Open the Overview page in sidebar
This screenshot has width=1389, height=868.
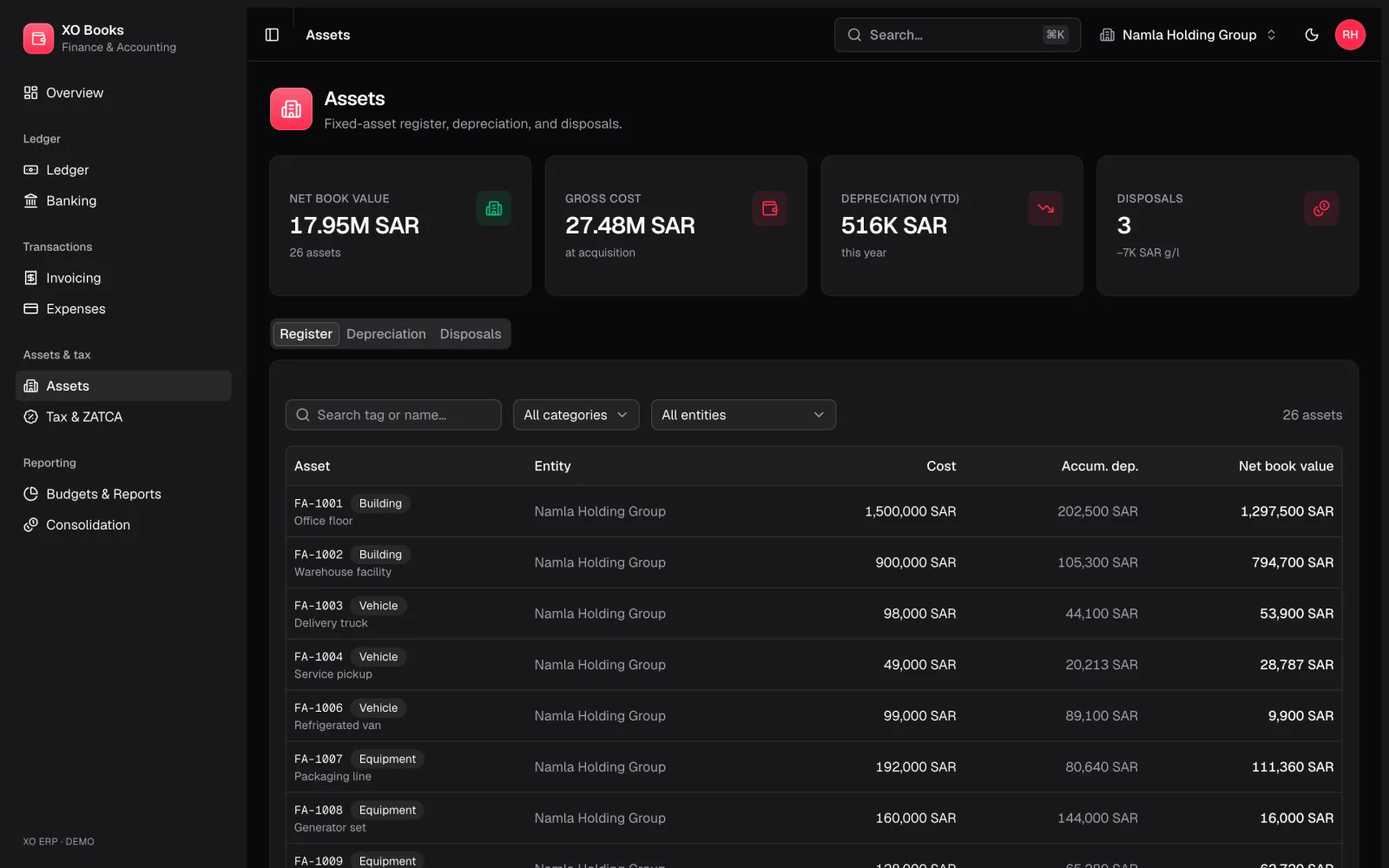coord(123,93)
